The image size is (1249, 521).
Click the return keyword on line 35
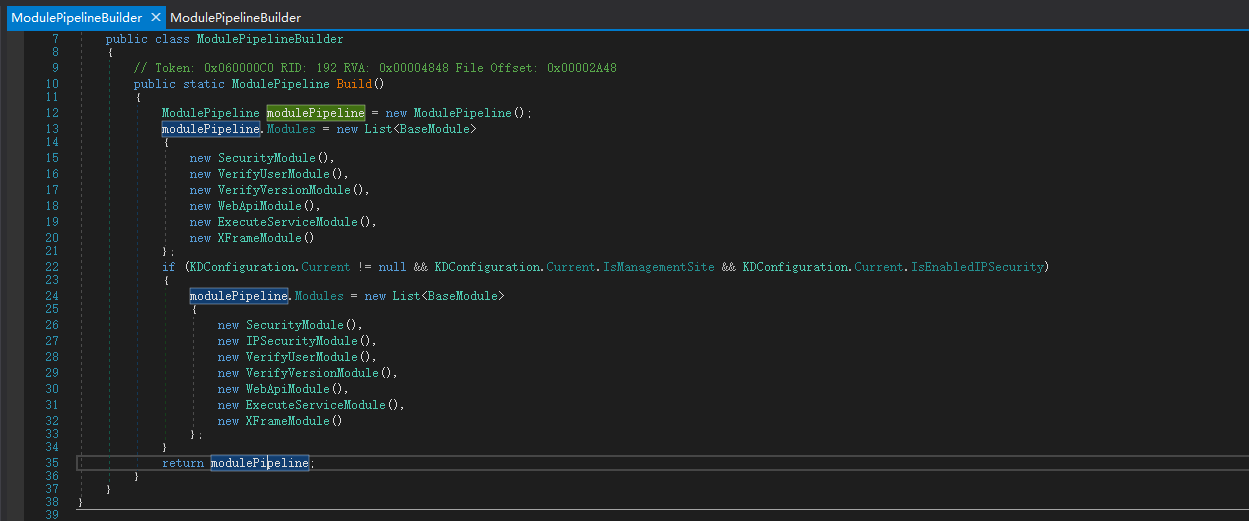pyautogui.click(x=183, y=463)
